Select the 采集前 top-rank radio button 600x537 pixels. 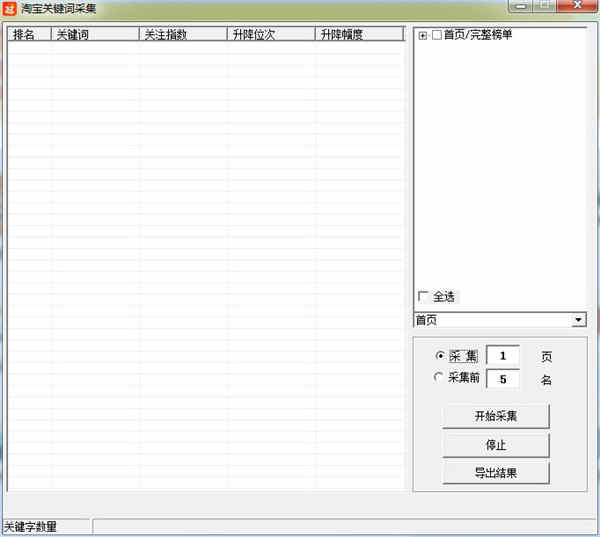pyautogui.click(x=439, y=377)
